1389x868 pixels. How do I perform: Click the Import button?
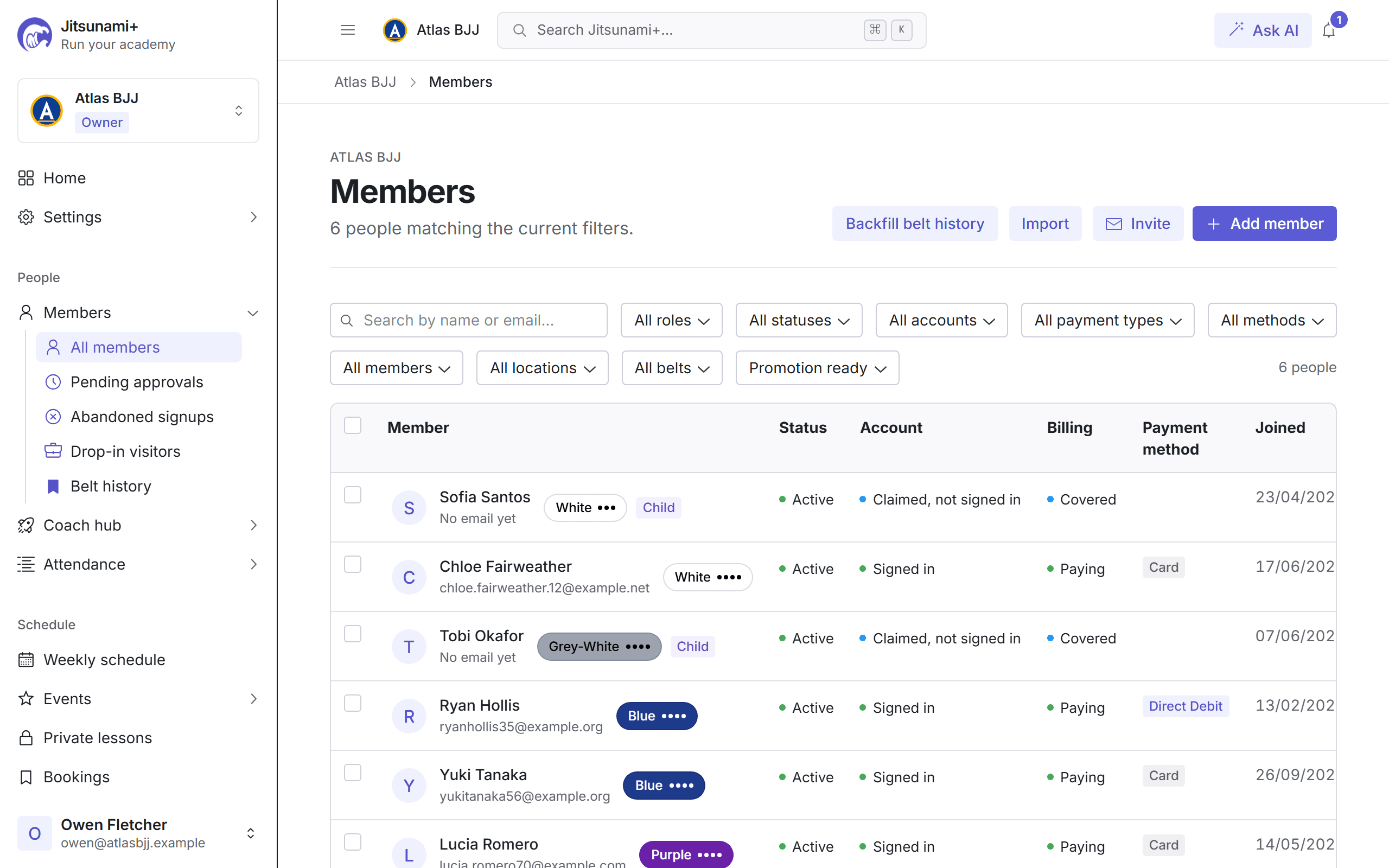[1044, 224]
